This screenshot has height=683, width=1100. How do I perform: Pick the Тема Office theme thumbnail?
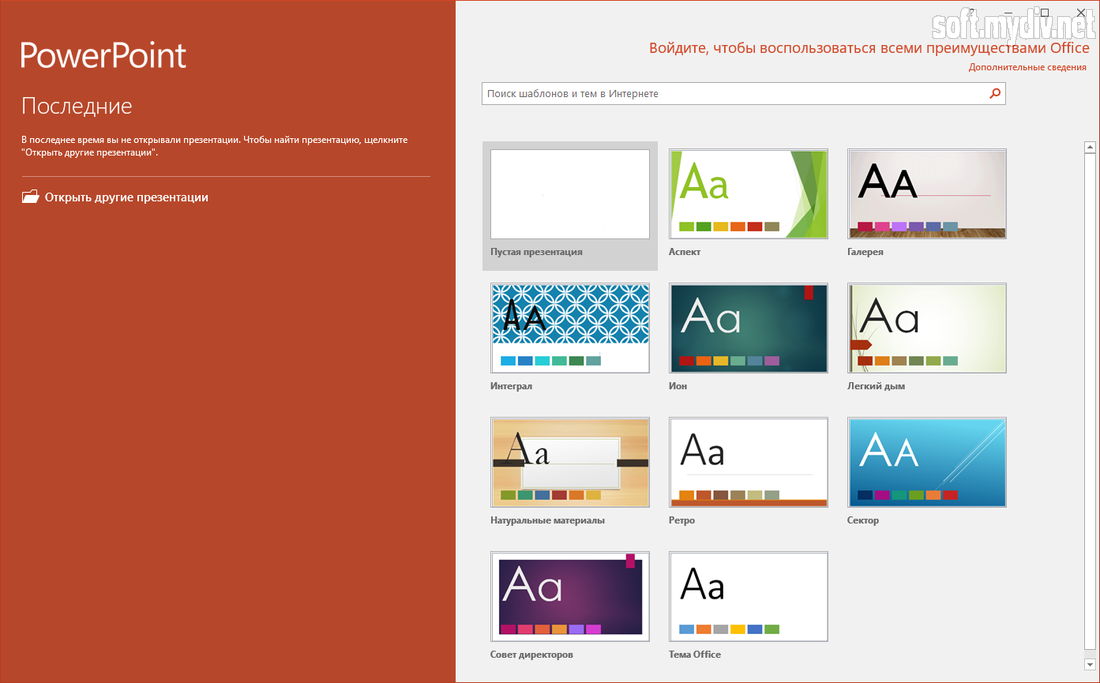(748, 597)
